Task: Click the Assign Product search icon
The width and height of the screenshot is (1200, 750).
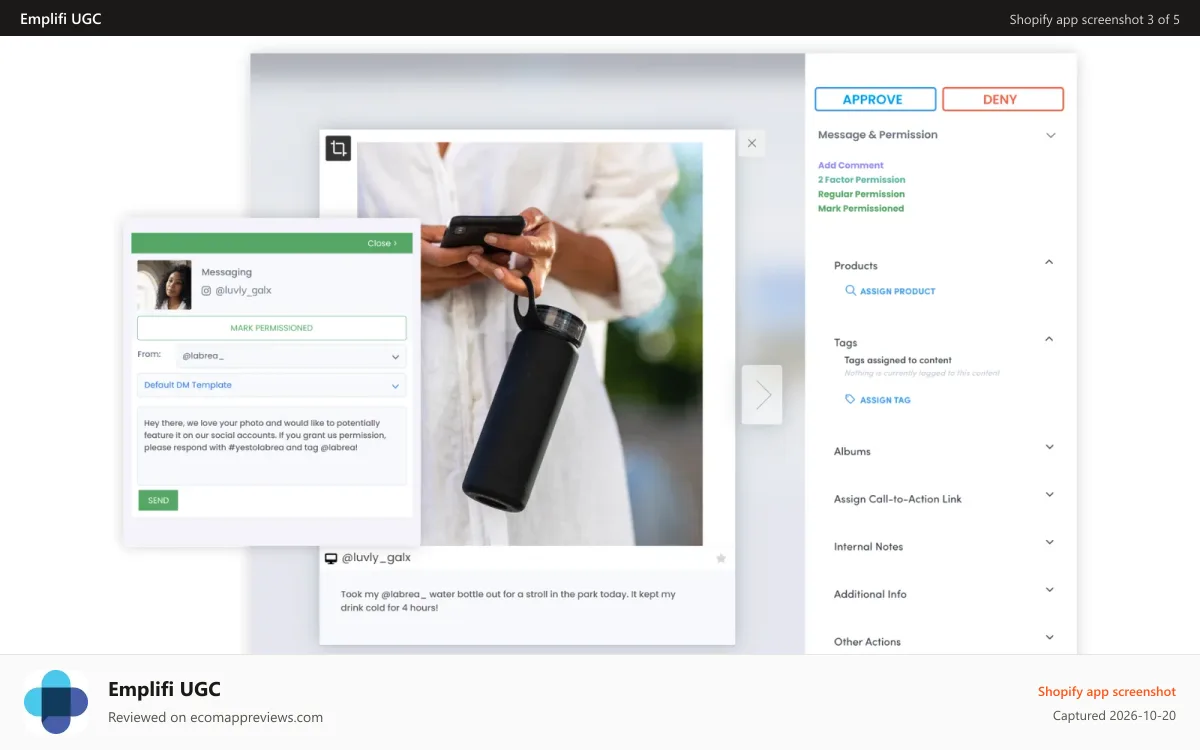Action: click(850, 290)
